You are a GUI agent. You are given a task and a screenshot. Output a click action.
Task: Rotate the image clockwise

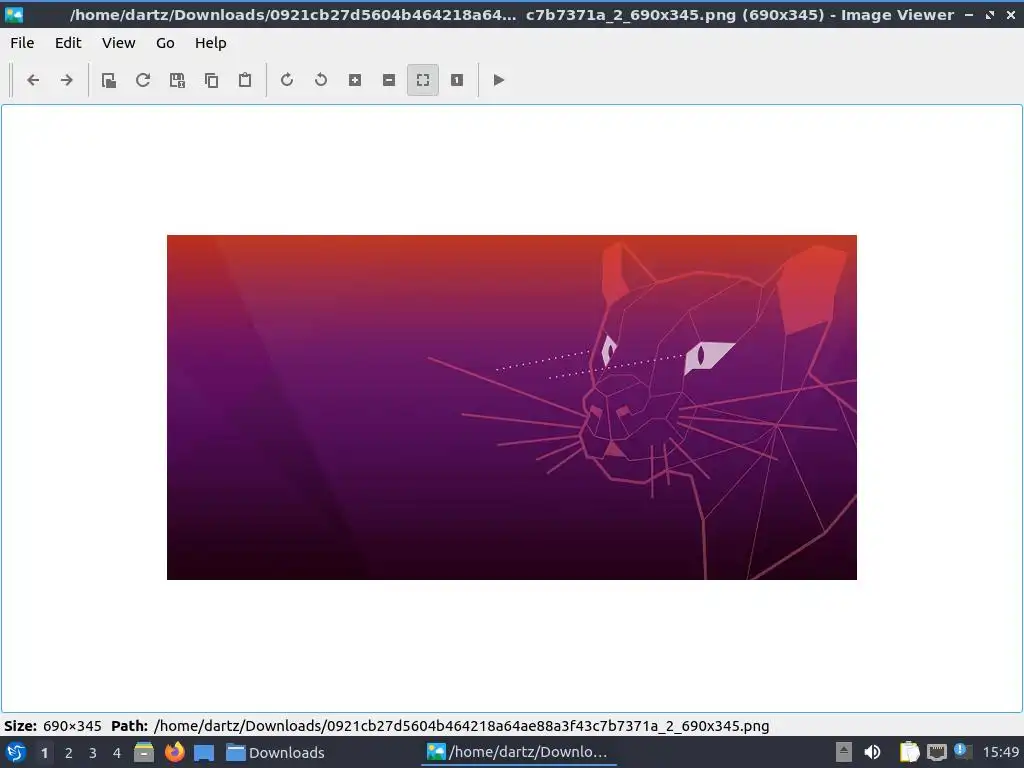pos(287,80)
